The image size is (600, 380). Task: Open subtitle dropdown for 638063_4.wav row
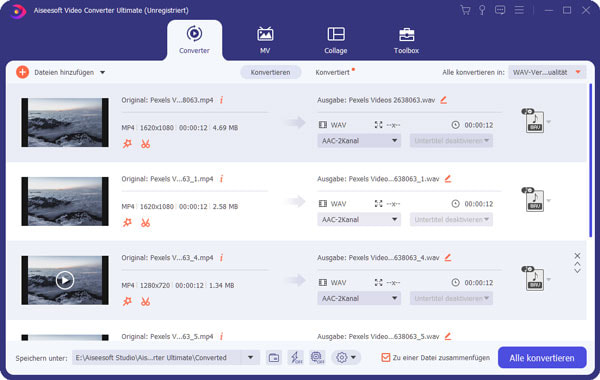coord(451,298)
